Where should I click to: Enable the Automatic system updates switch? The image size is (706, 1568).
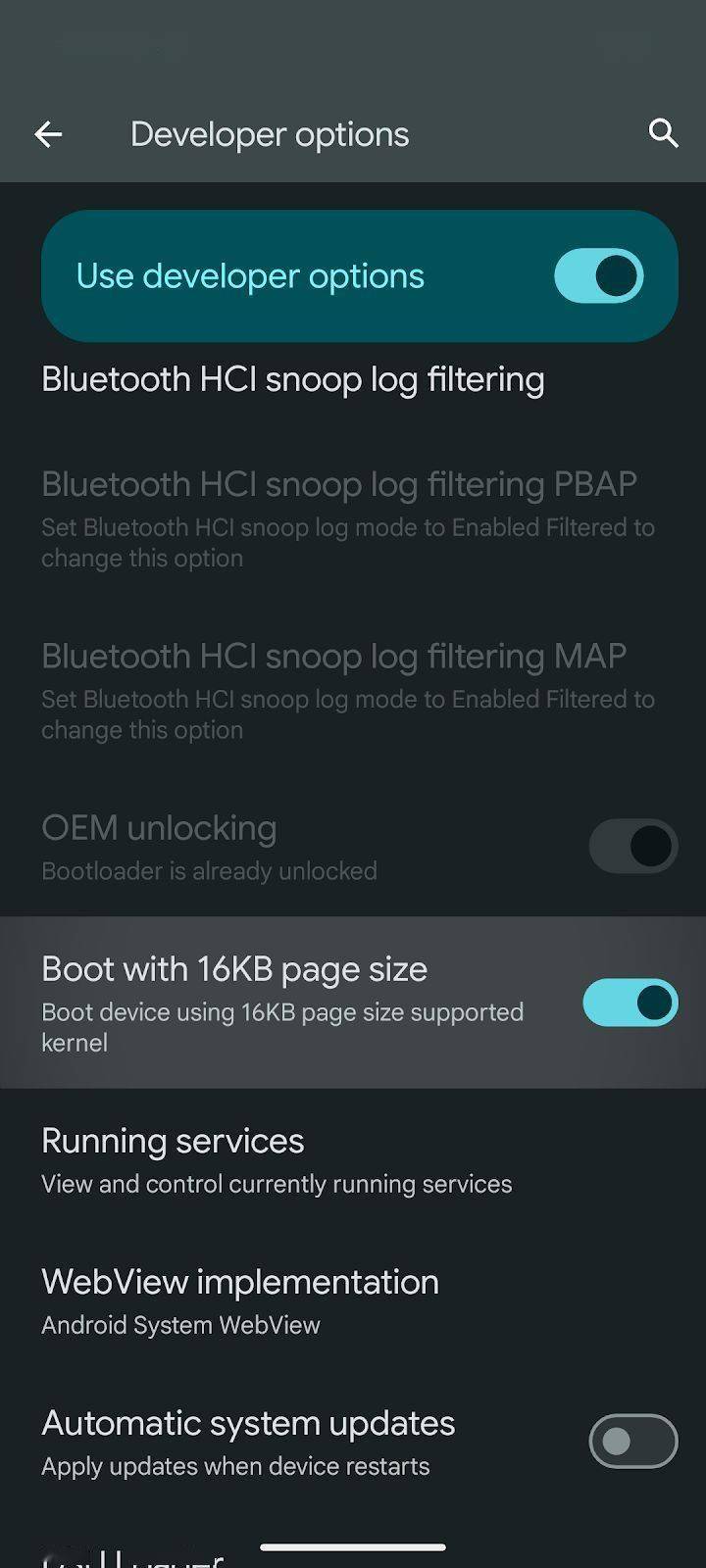tap(632, 1441)
